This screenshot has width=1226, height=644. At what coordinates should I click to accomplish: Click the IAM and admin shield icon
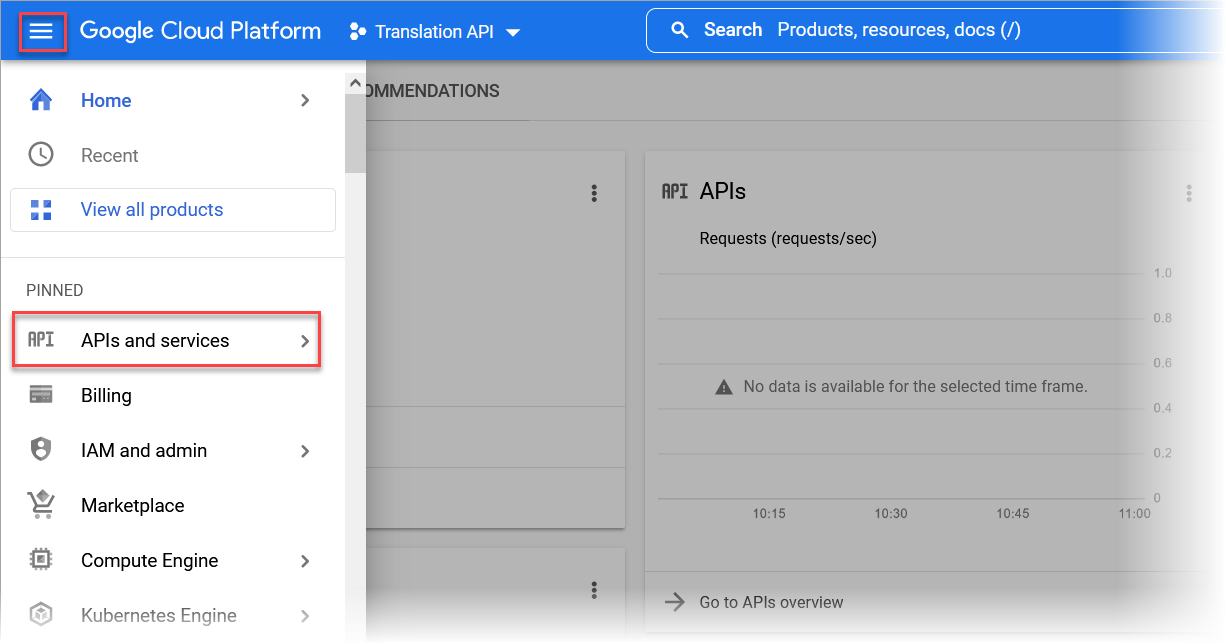[41, 450]
